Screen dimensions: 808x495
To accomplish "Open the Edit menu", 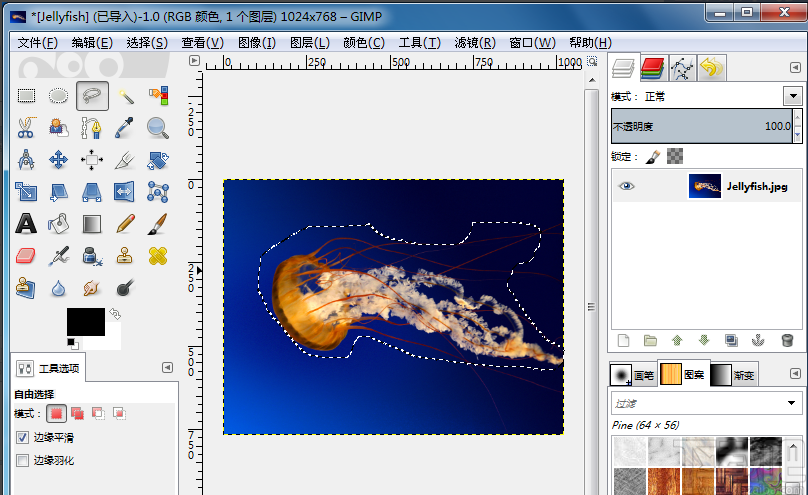I will [92, 43].
